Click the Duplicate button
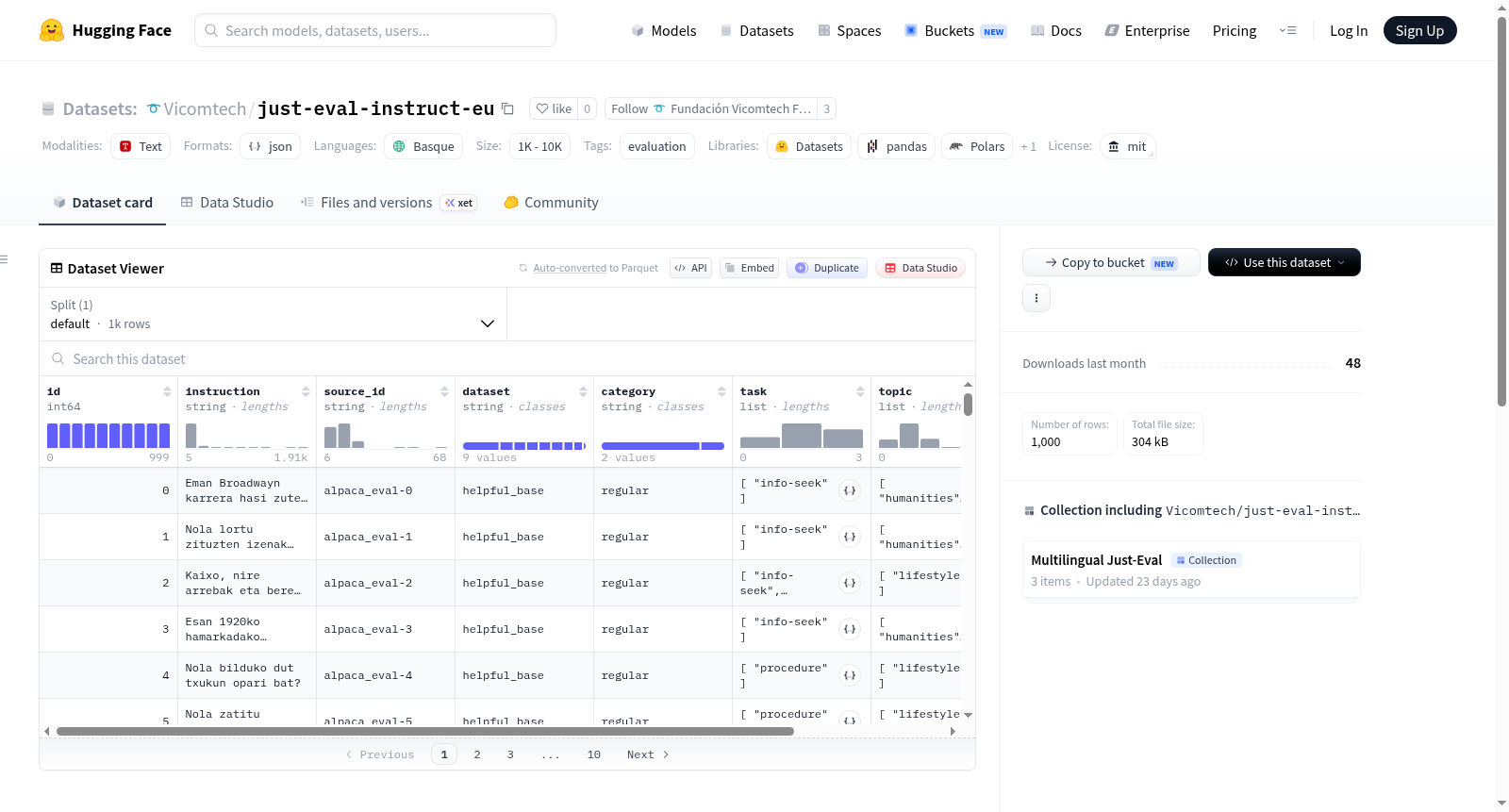Viewport: 1509px width, 812px height. (x=826, y=268)
